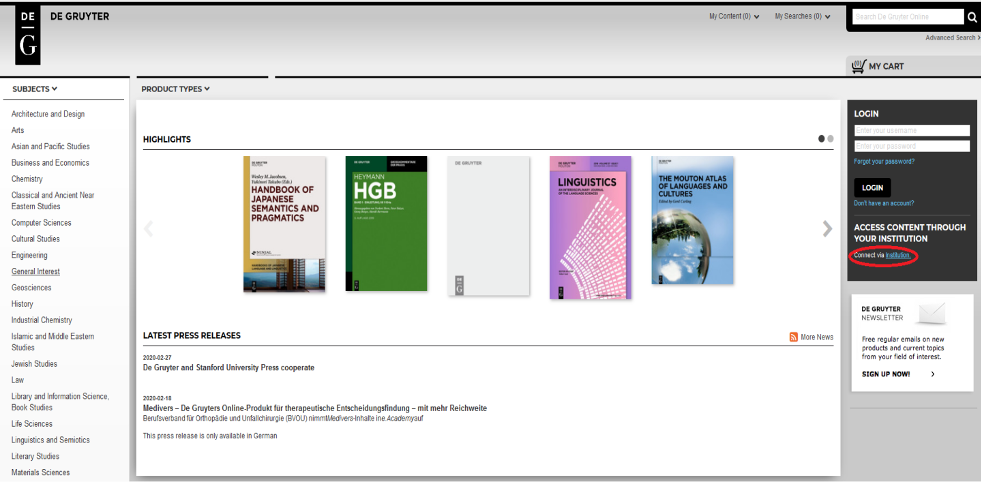Screen dimensions: 981x483
Task: Open Industrial Chemistry subject
Action: [x=42, y=320]
